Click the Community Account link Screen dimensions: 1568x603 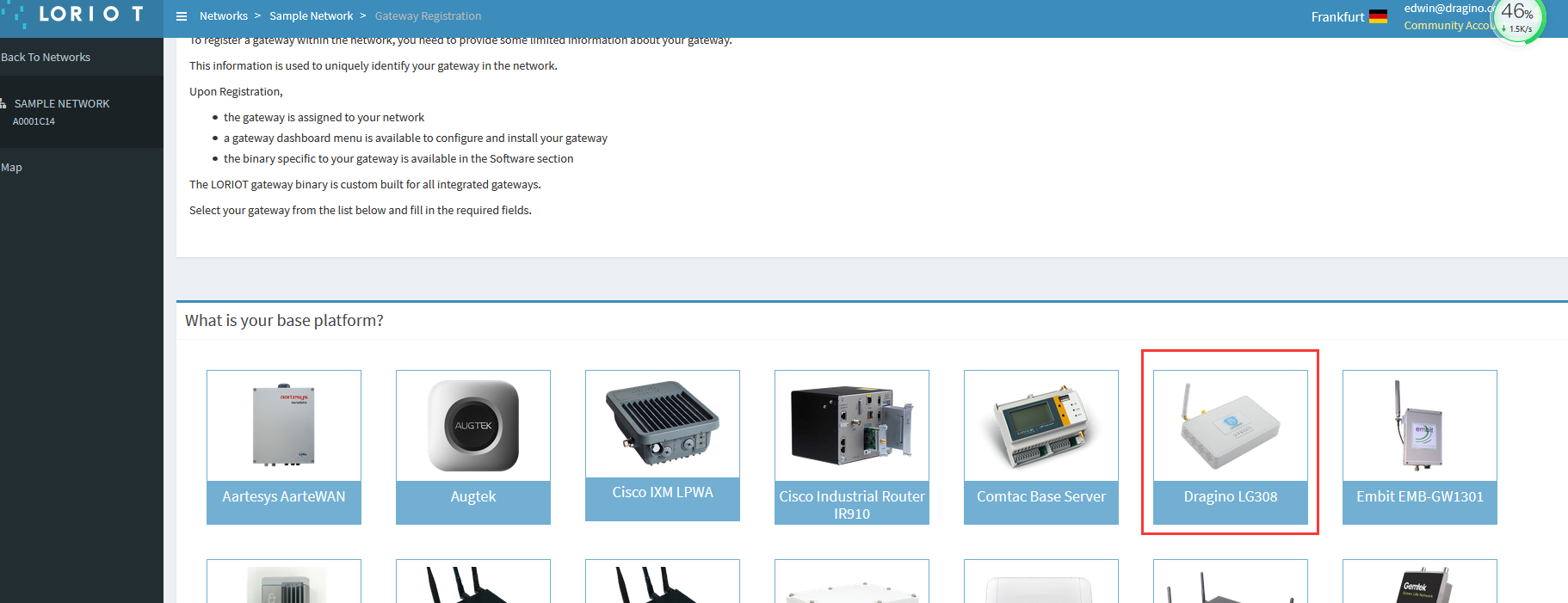(1449, 26)
